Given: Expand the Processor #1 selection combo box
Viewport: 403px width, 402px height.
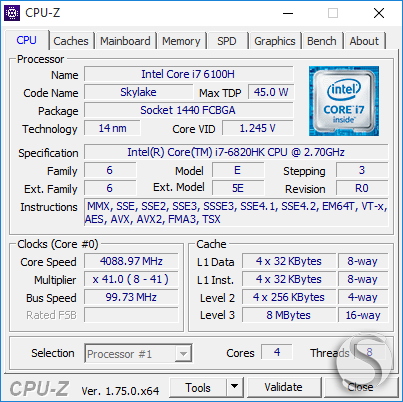Looking at the screenshot, I should point(138,354).
